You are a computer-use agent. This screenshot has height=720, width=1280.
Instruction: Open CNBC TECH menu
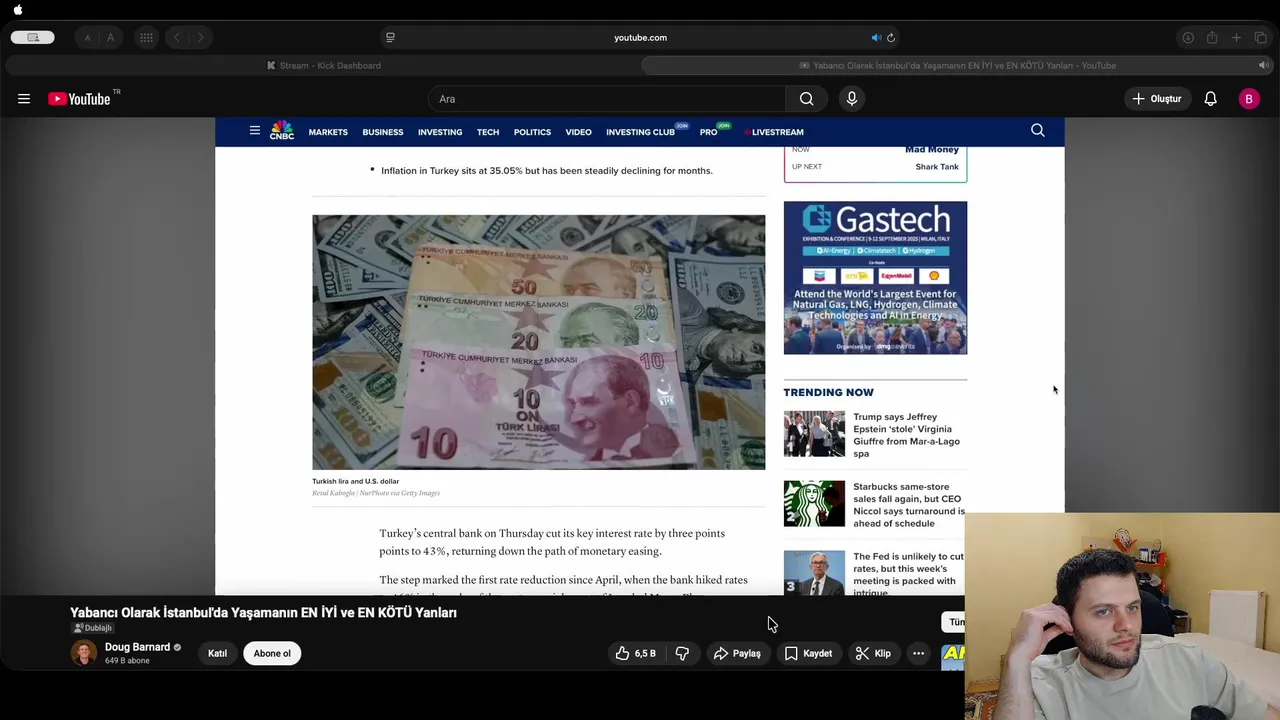click(x=488, y=132)
